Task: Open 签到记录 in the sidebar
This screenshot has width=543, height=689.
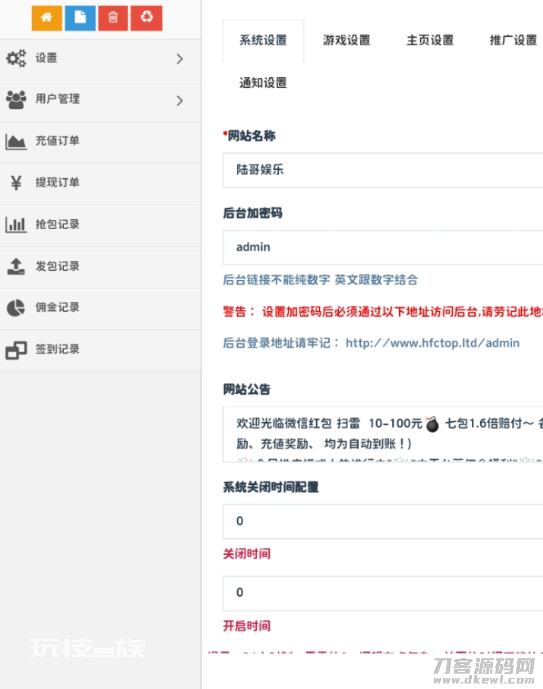Action: pyautogui.click(x=100, y=350)
